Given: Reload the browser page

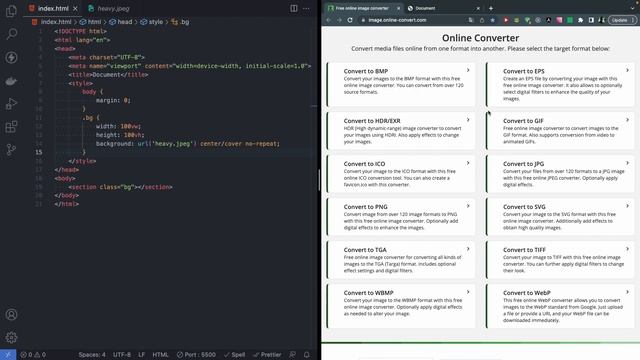Looking at the screenshot, I should [x=350, y=20].
